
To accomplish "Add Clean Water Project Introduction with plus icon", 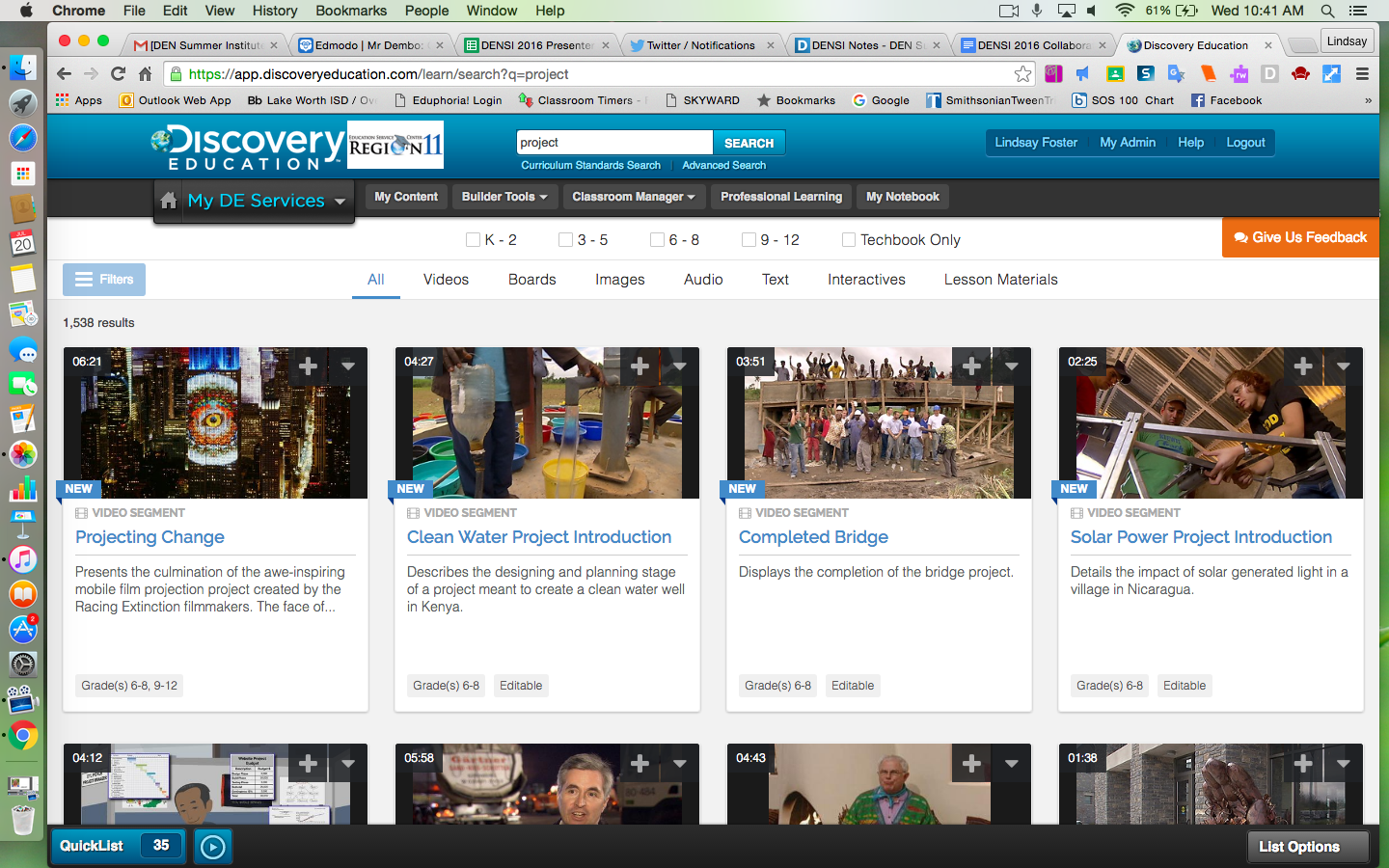I will click(640, 366).
